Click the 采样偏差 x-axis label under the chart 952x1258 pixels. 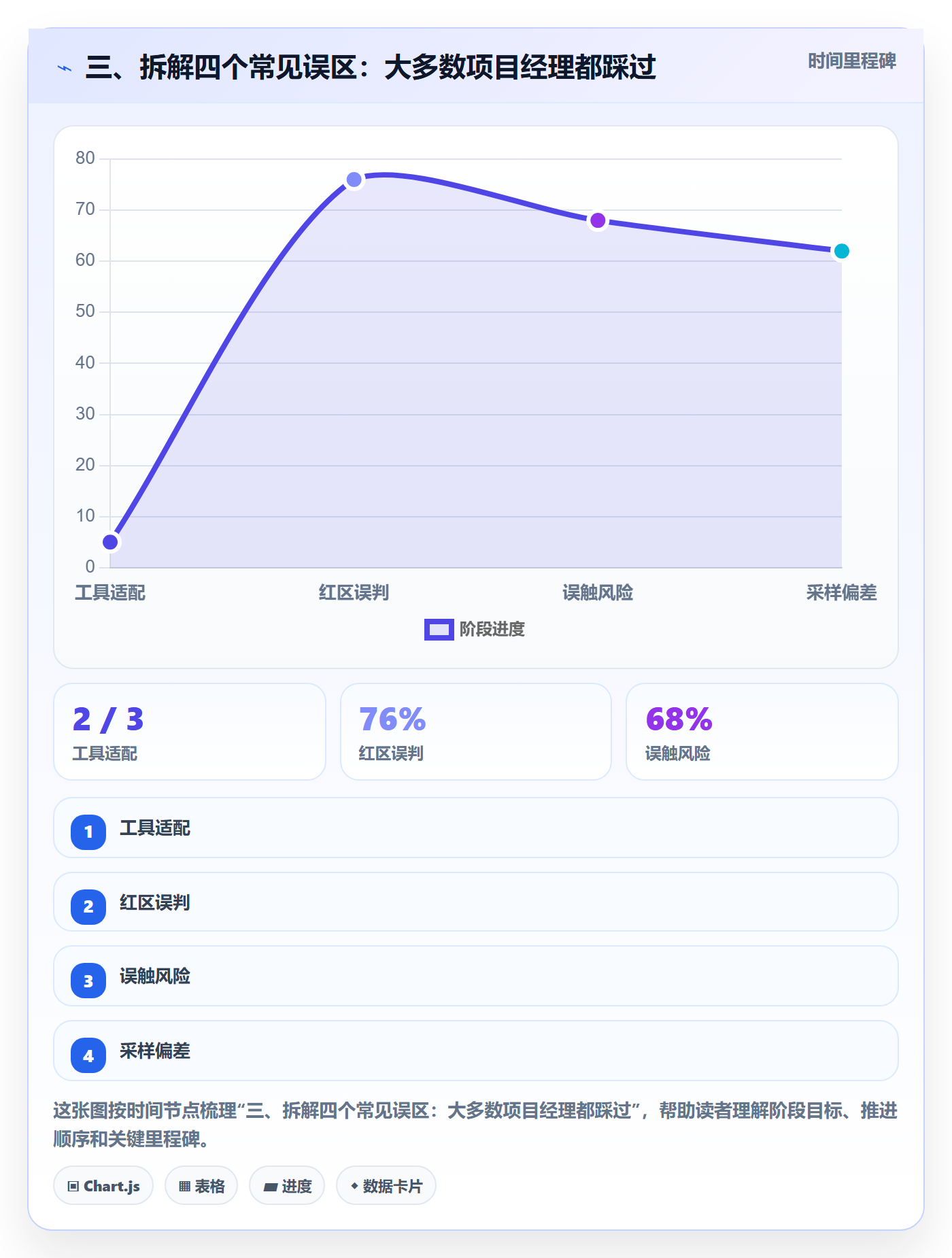tap(841, 593)
